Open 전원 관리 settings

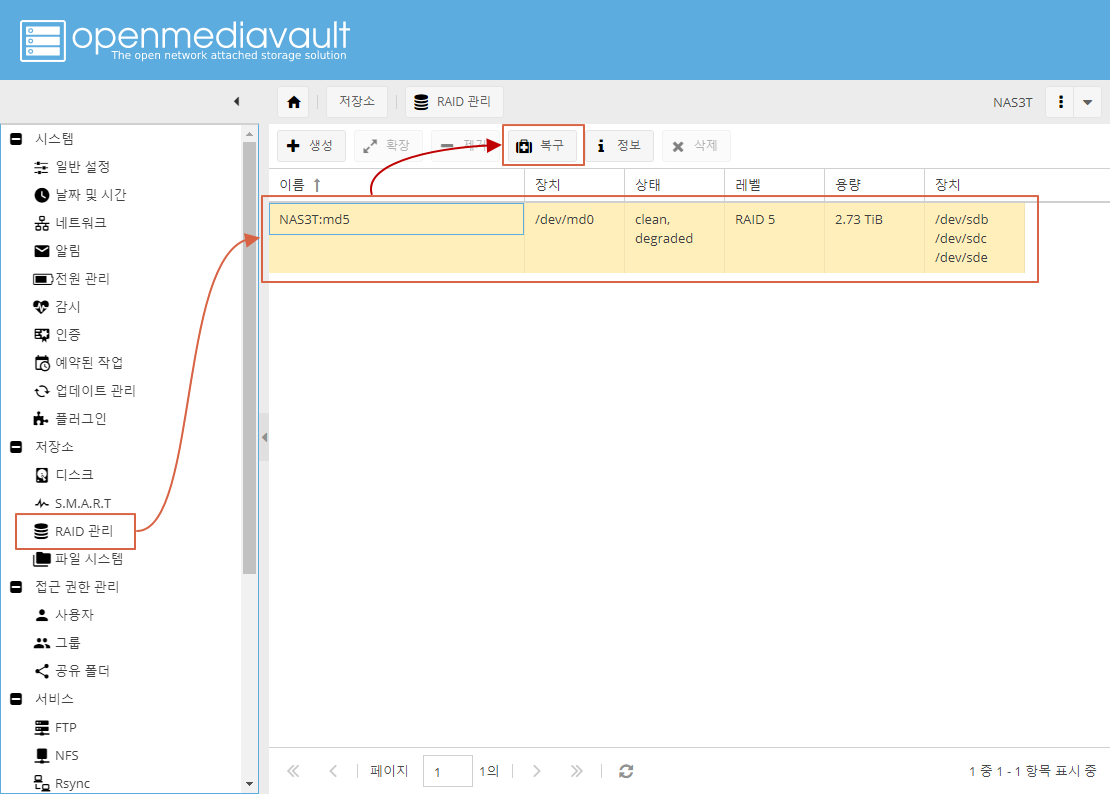[x=71, y=280]
